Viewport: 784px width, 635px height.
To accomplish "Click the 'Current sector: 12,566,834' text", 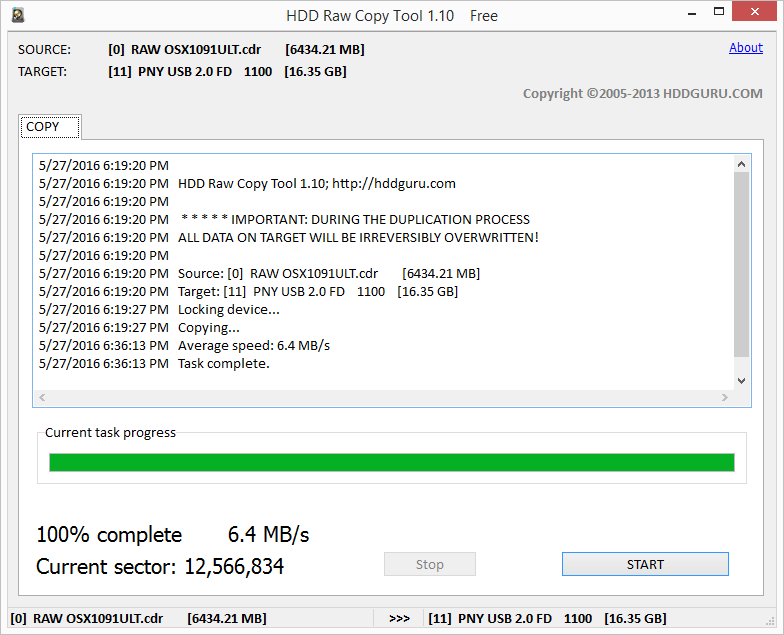I will [160, 566].
